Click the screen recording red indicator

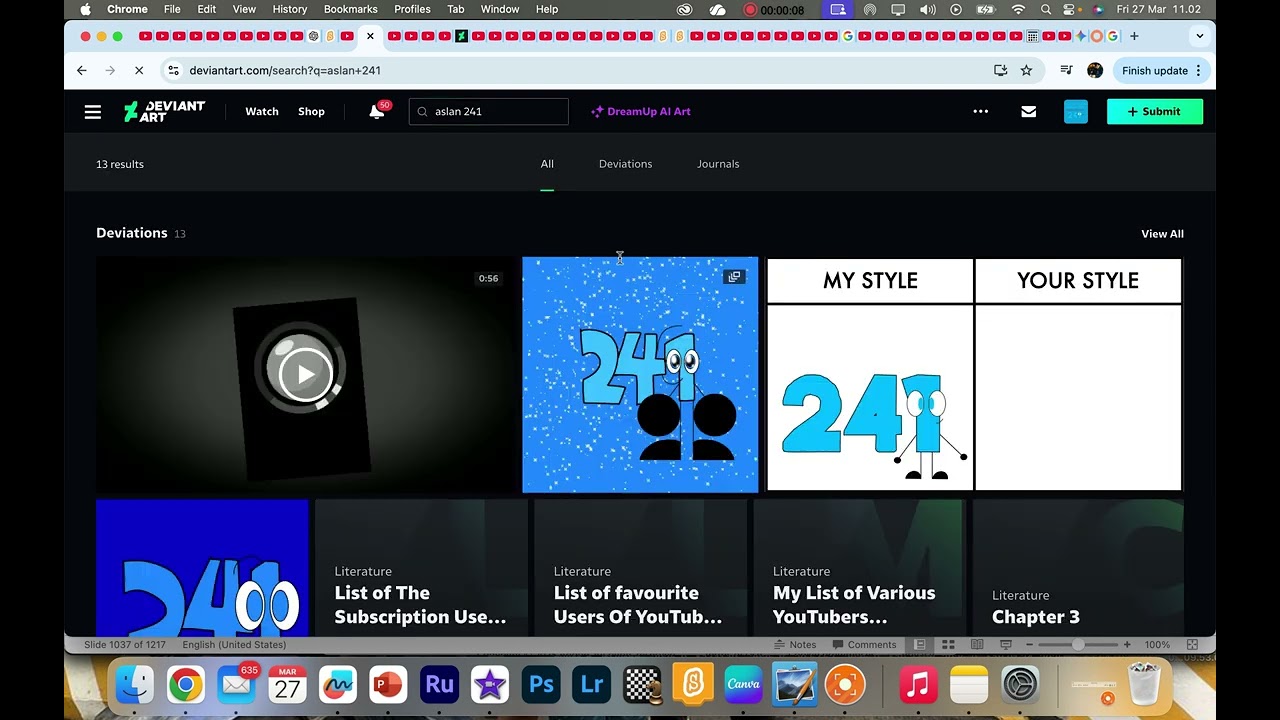(x=750, y=9)
